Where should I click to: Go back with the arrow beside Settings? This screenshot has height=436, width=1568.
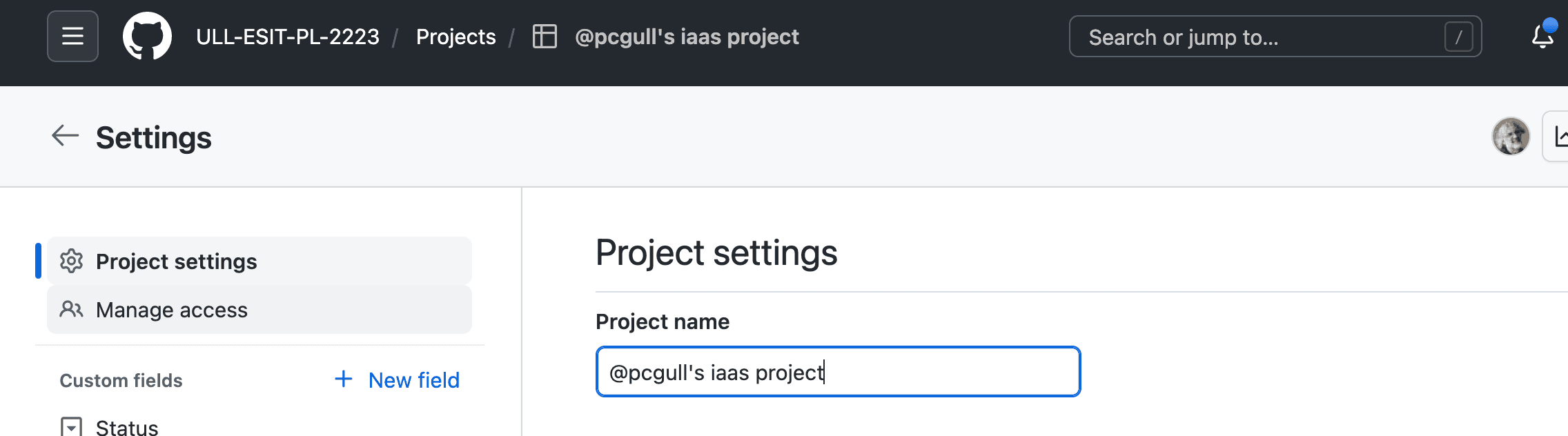coord(66,136)
